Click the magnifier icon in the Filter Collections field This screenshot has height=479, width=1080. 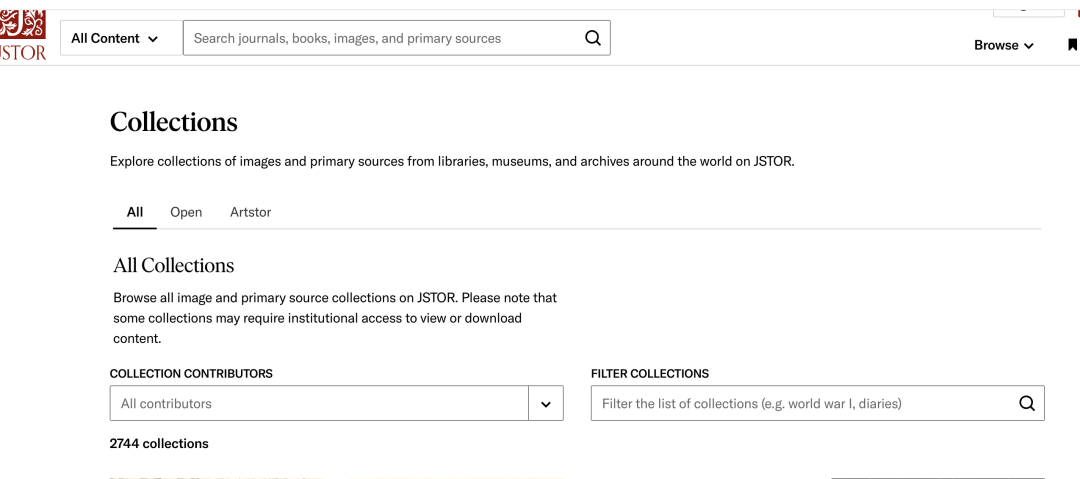point(1027,403)
